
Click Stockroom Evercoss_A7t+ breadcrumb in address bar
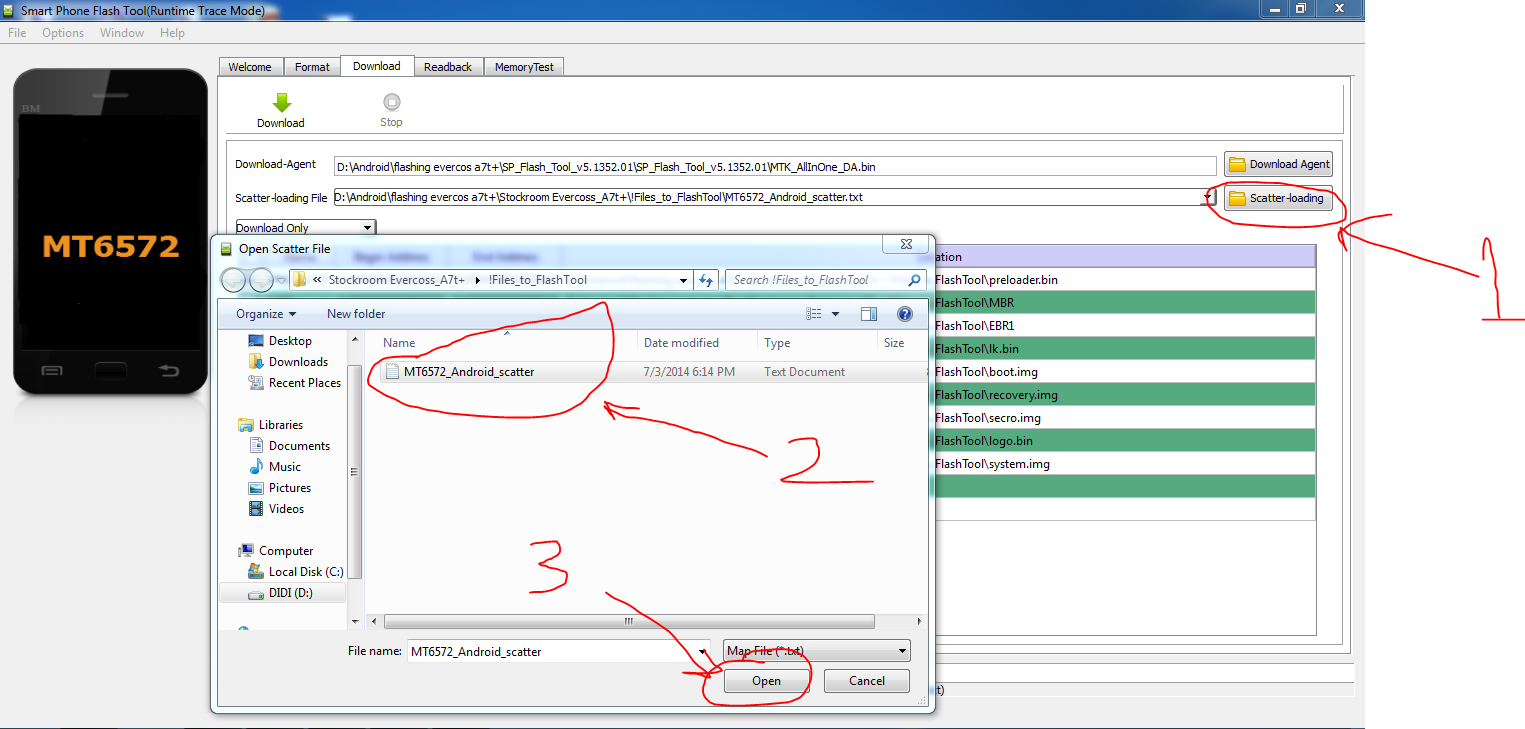click(x=397, y=280)
